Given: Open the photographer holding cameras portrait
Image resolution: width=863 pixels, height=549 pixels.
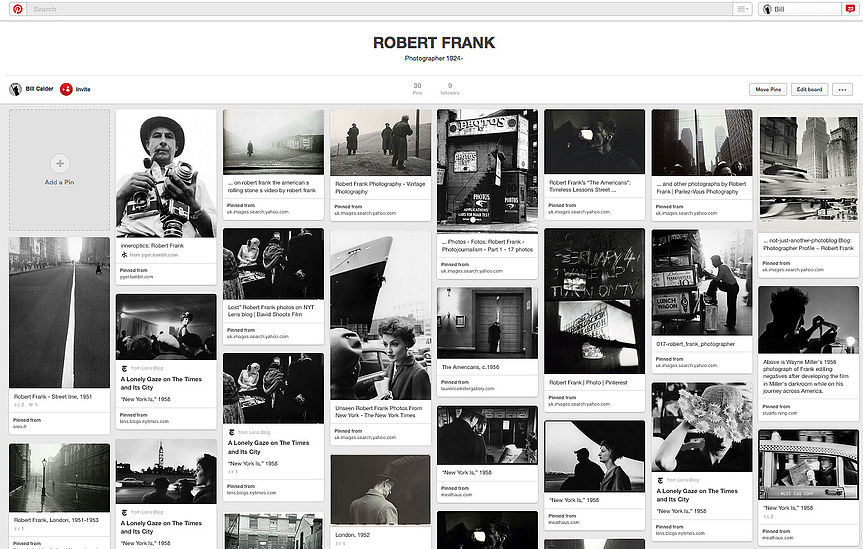Looking at the screenshot, I should [x=166, y=173].
